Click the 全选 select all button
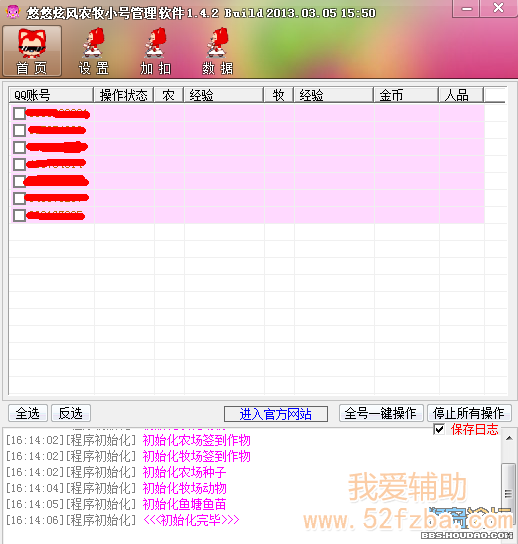Screen dimensions: 518x544 (28, 413)
